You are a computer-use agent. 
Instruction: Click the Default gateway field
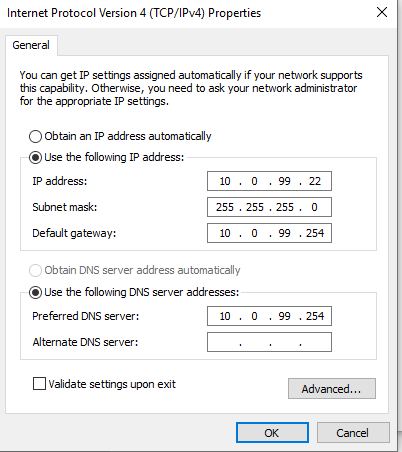[x=269, y=233]
